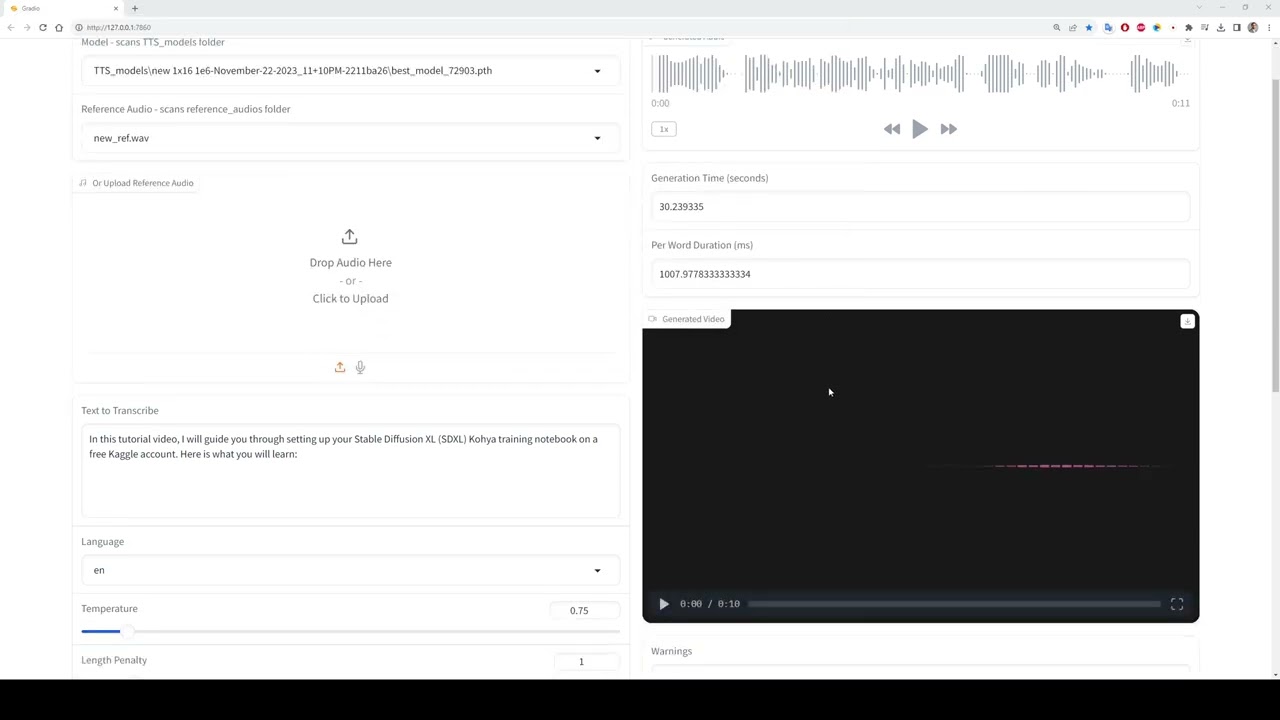Open the browser home page
Image resolution: width=1280 pixels, height=720 pixels.
[x=59, y=28]
